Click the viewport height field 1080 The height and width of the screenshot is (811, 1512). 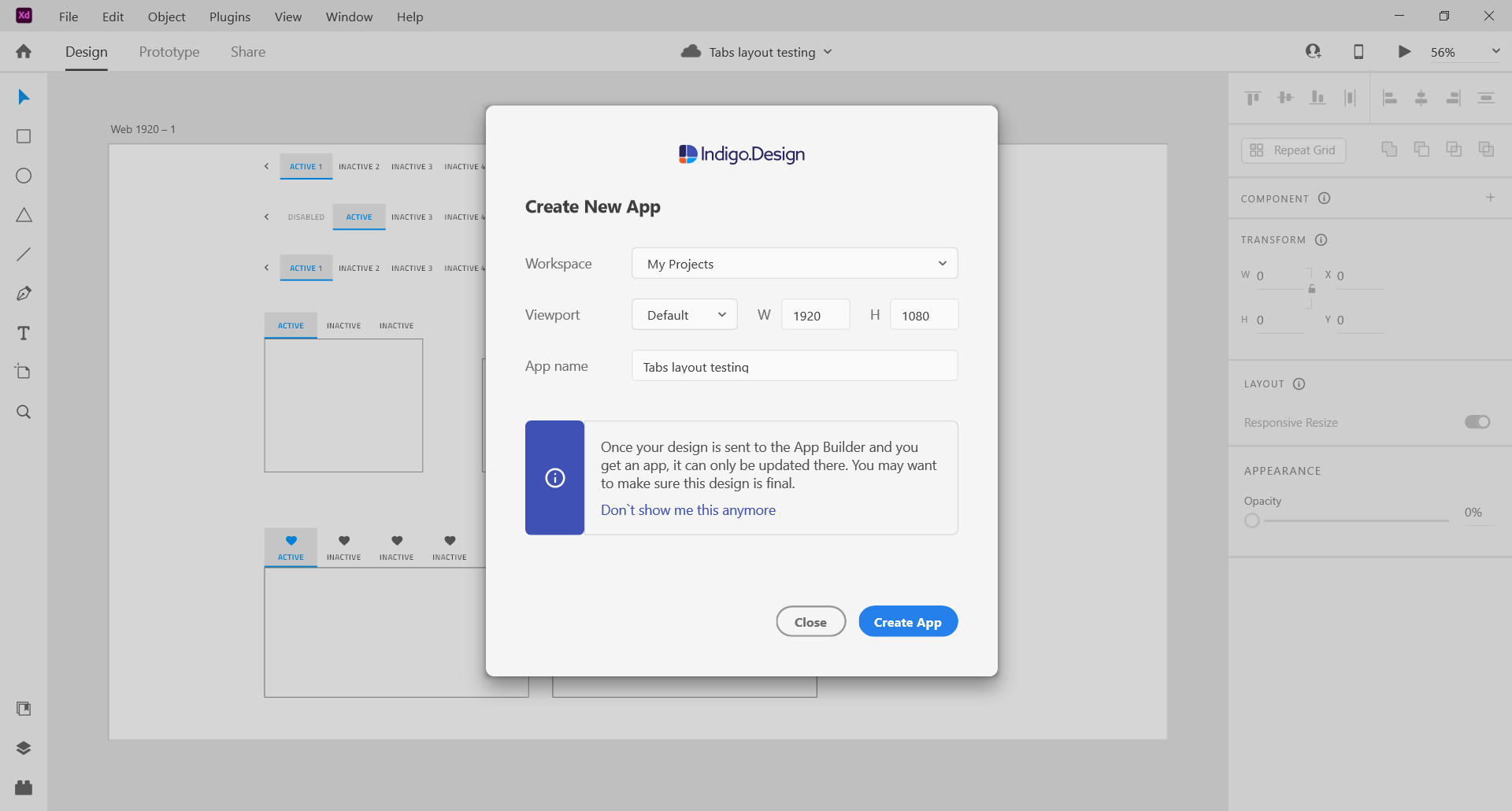[924, 314]
